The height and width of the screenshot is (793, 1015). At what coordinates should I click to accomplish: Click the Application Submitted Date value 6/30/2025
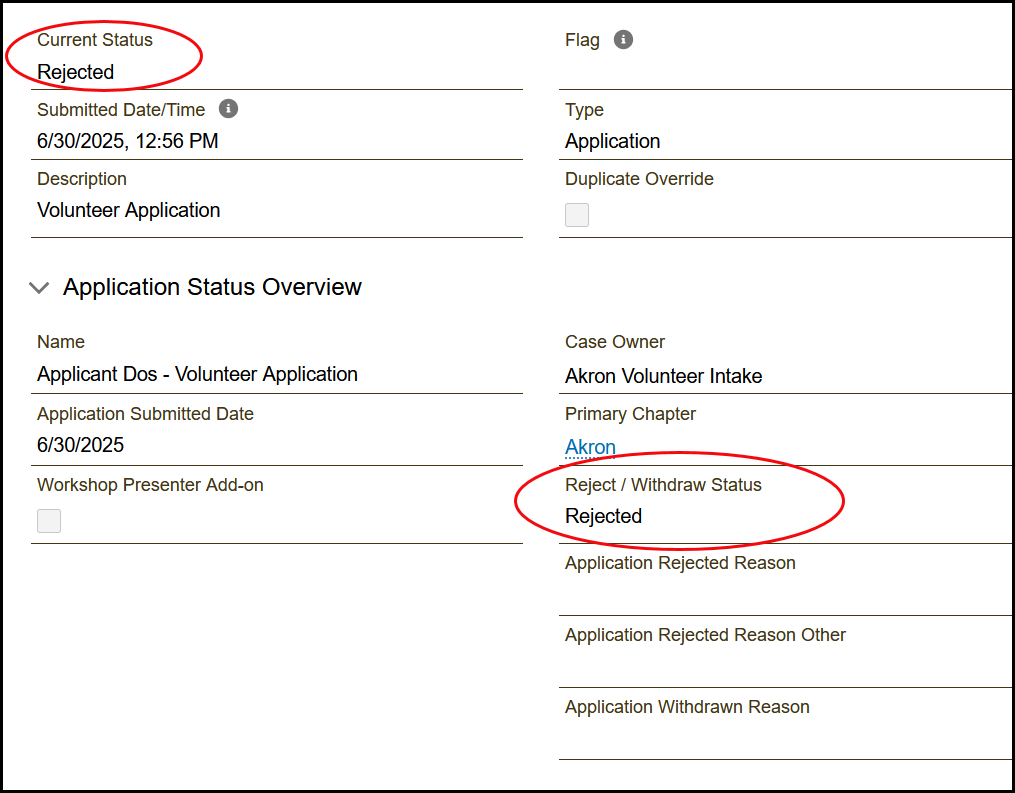click(81, 445)
